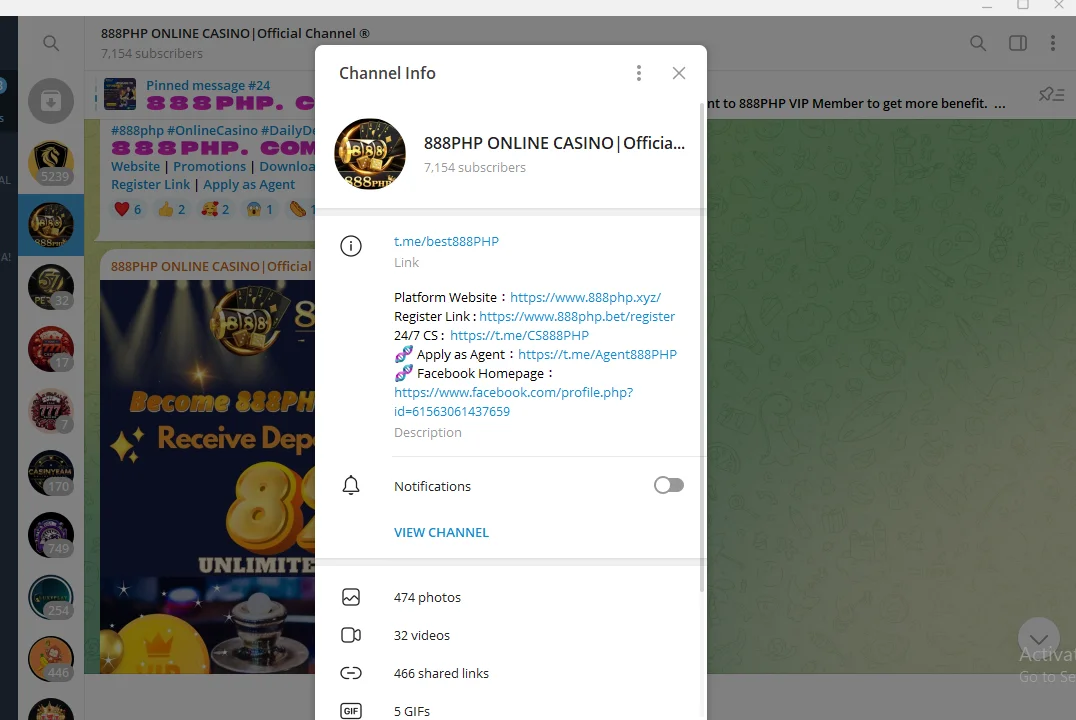
Task: Click the info circle icon beside the link
Action: (351, 246)
